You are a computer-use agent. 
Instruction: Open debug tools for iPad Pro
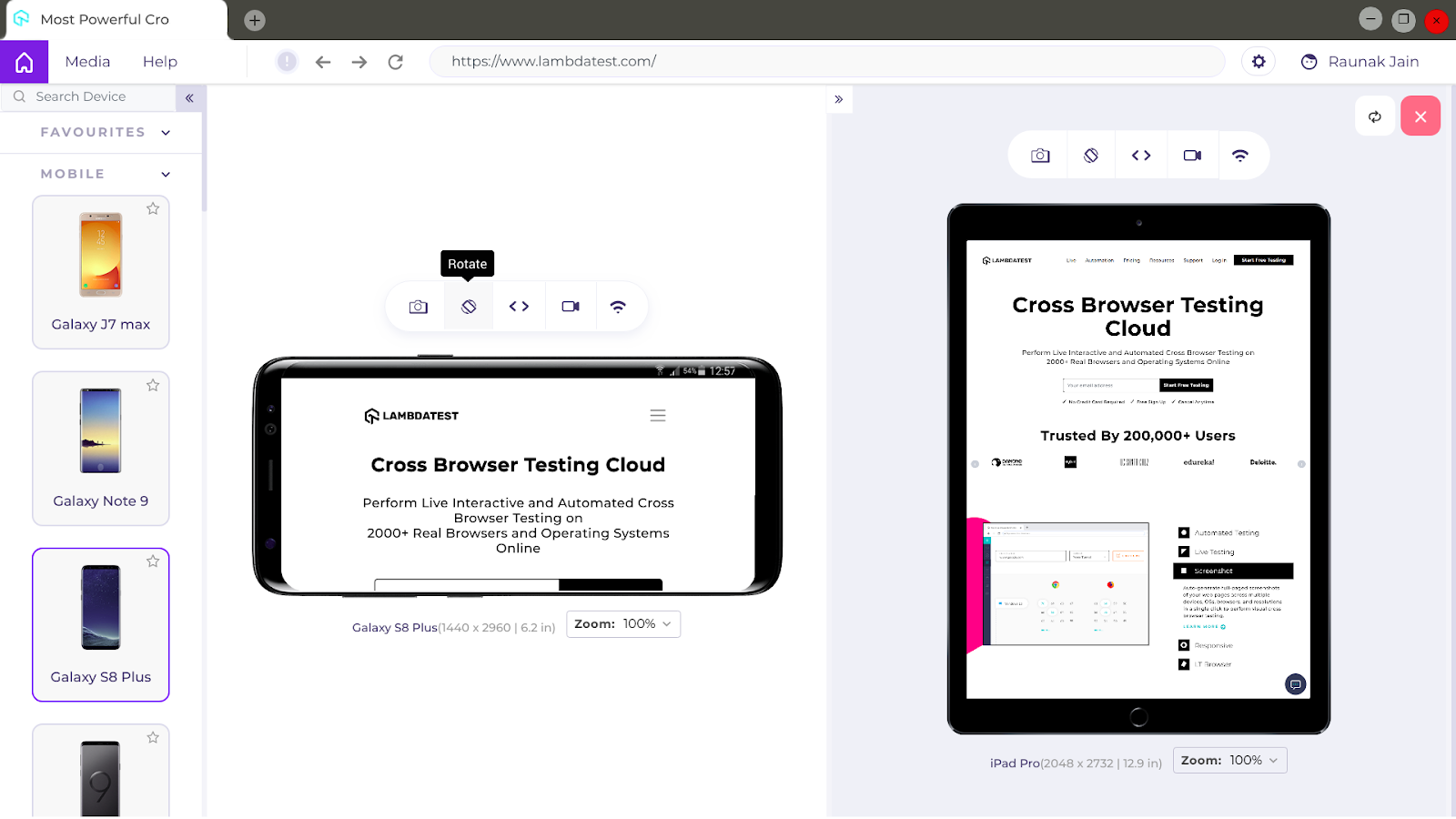pos(1141,156)
